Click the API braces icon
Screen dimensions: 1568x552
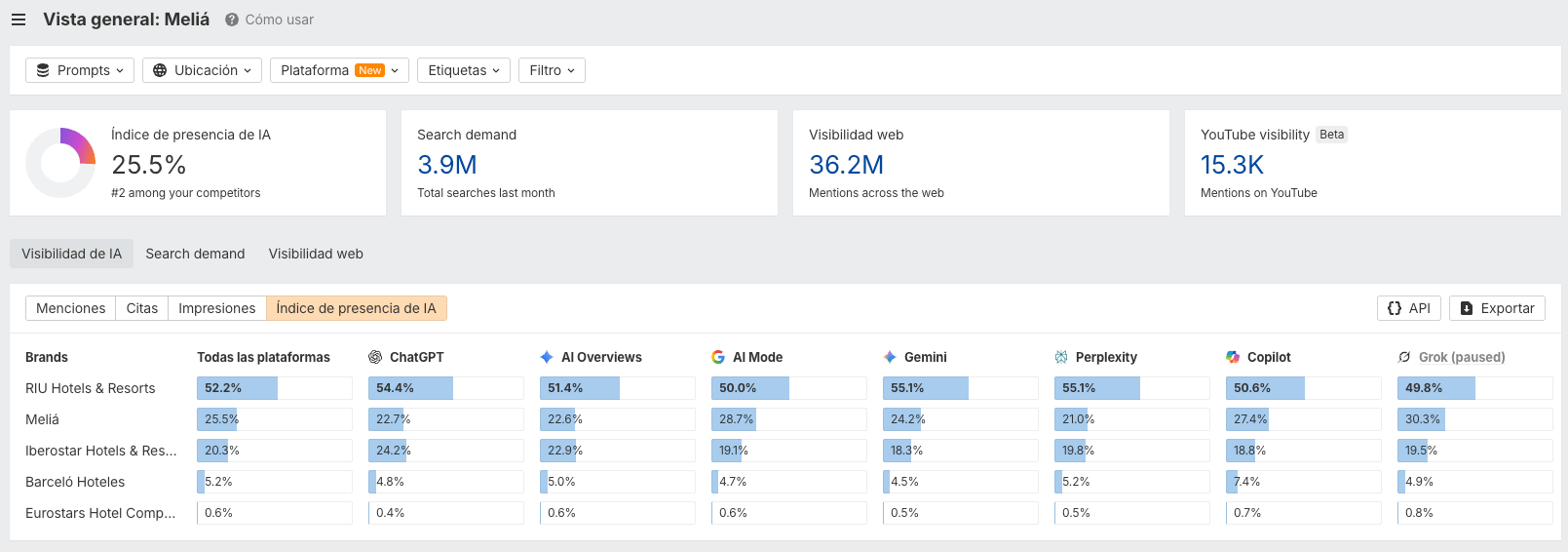pyautogui.click(x=1395, y=308)
